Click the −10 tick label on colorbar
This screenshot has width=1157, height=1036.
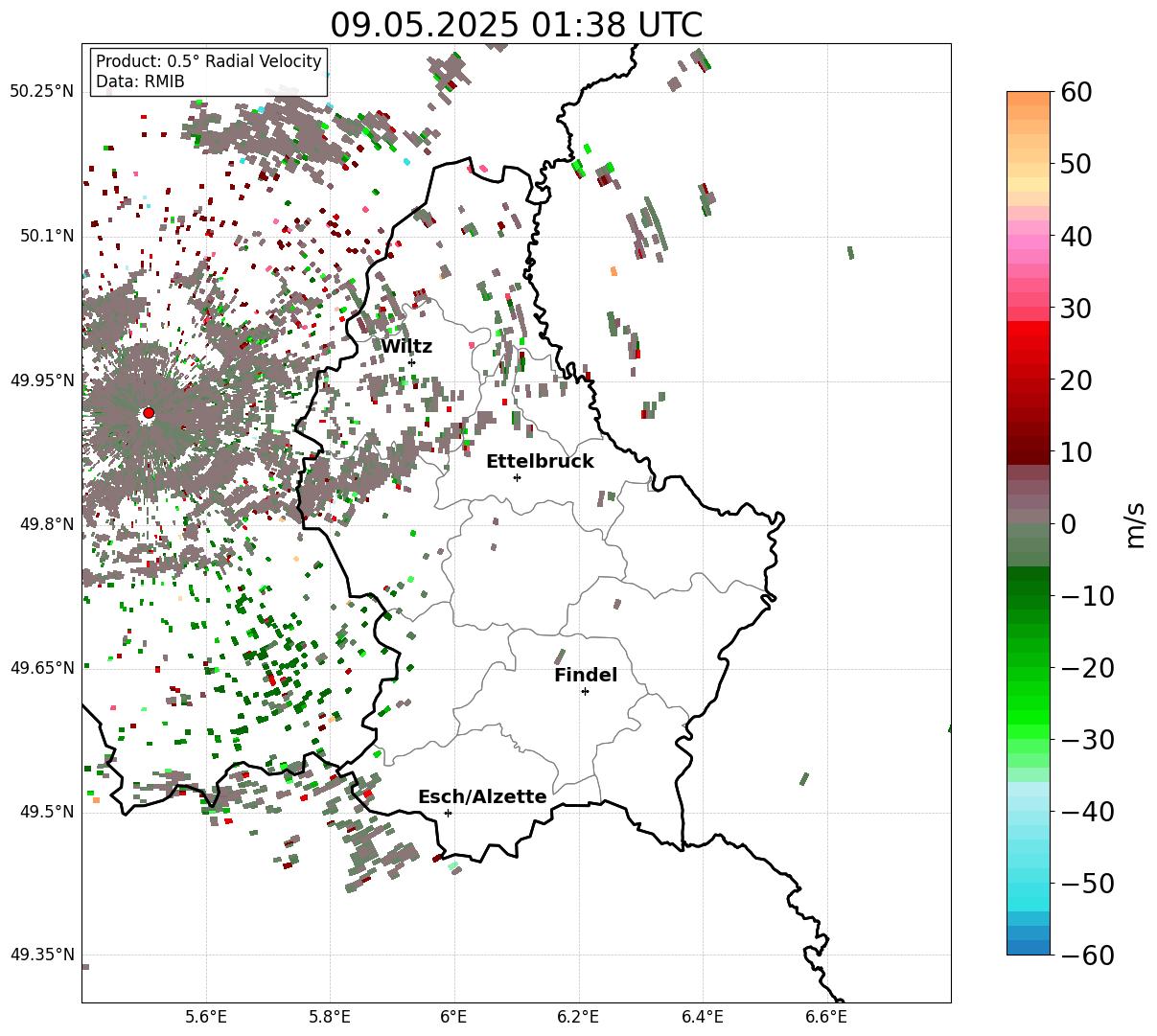point(1086,596)
